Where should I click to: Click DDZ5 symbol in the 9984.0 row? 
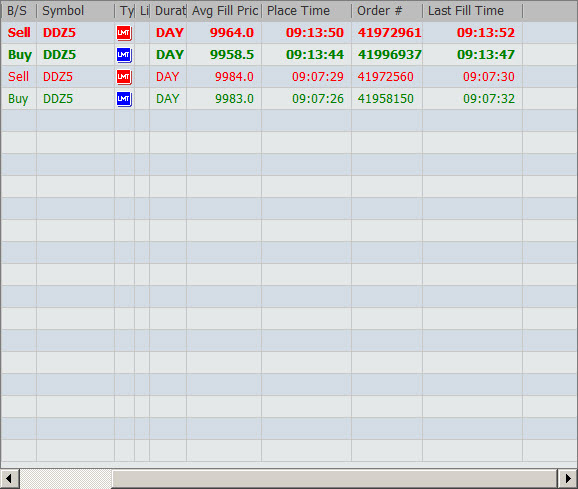click(58, 77)
